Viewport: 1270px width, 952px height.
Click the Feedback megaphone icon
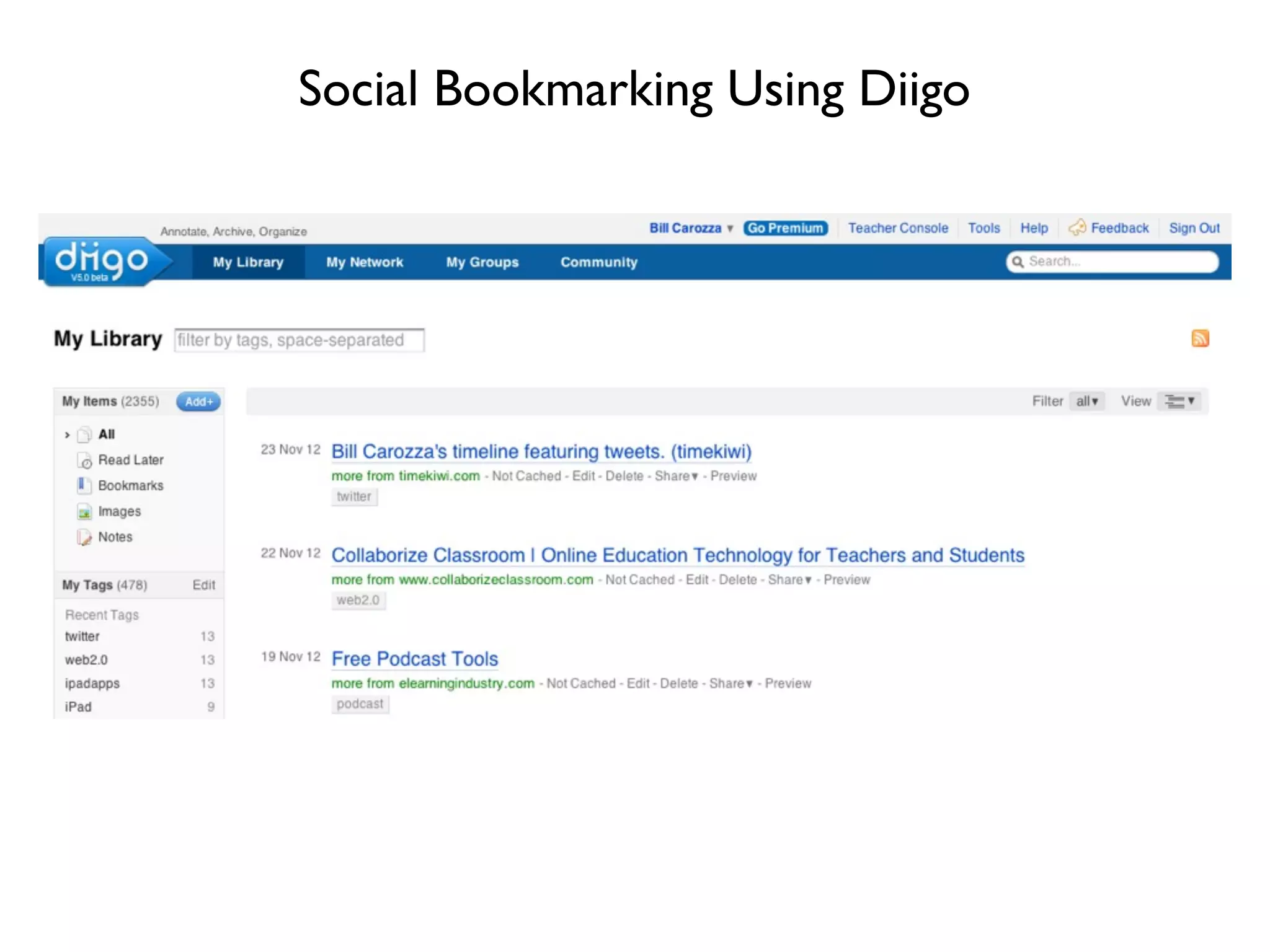(1077, 227)
